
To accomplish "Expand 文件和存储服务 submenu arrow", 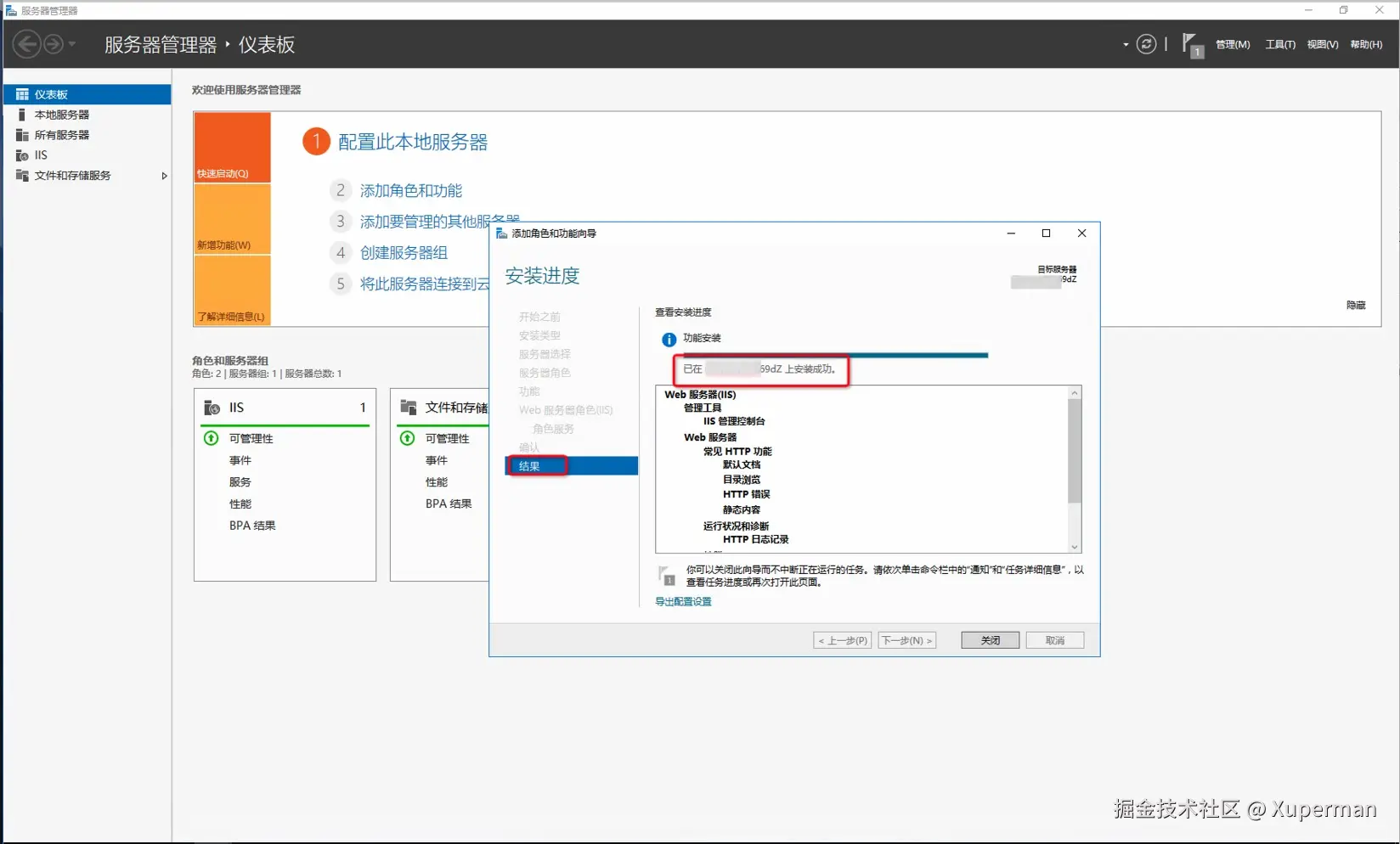I will [x=164, y=176].
